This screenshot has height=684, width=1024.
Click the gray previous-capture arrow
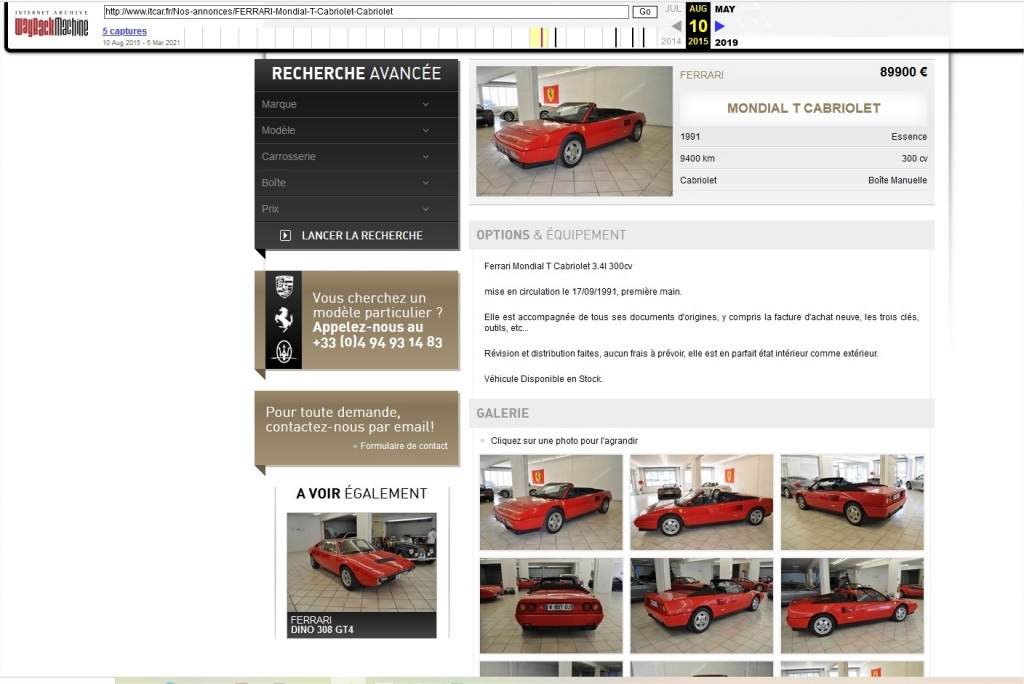coord(676,26)
